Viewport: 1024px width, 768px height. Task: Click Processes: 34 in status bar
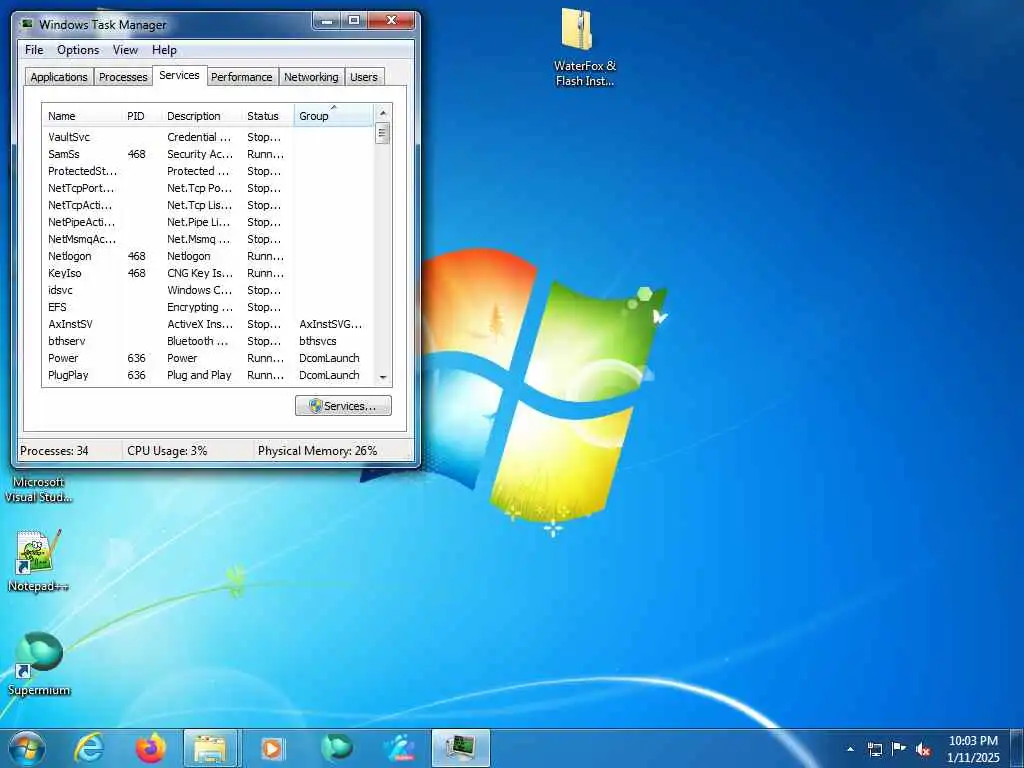(54, 451)
